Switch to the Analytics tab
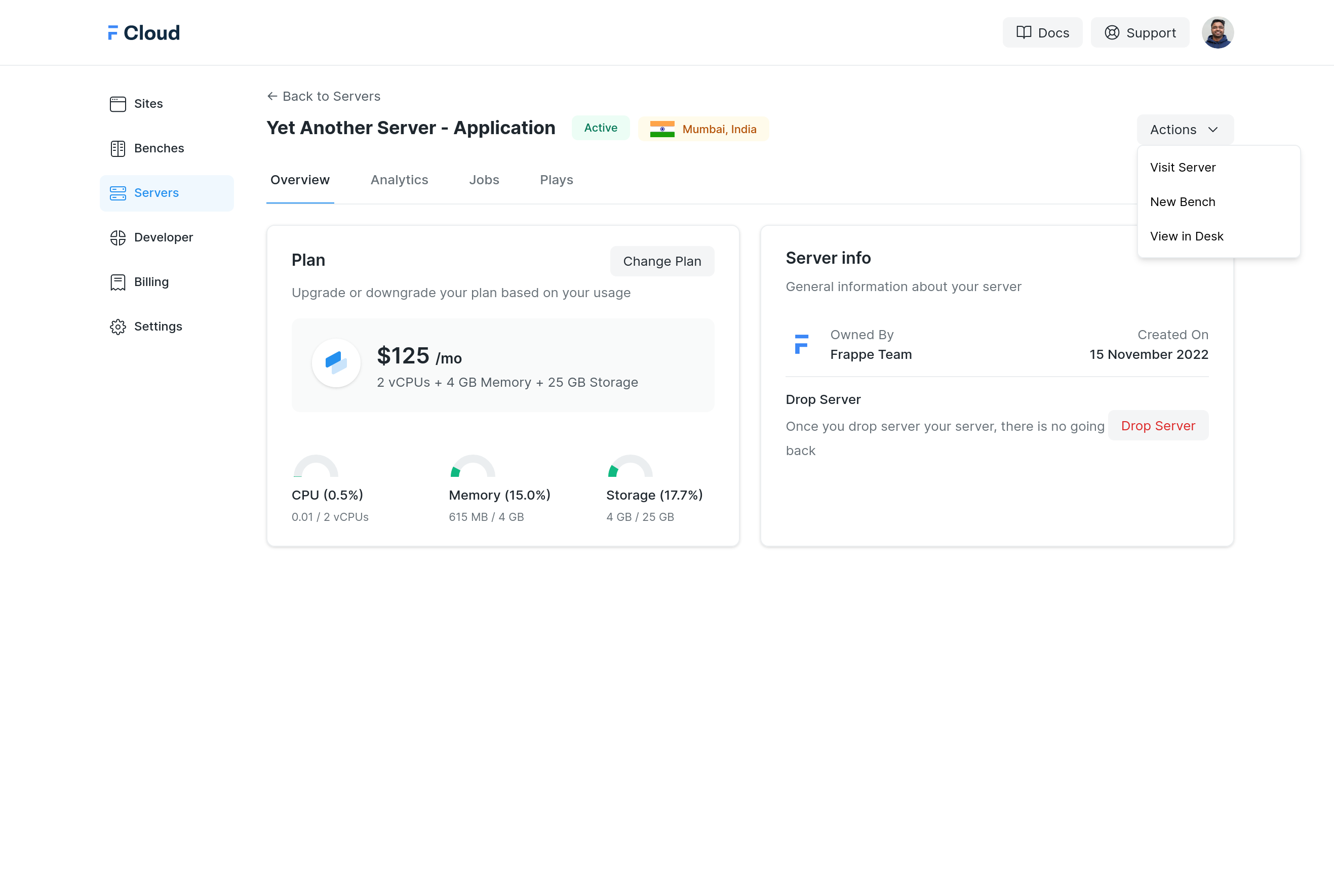1334x896 pixels. point(399,180)
